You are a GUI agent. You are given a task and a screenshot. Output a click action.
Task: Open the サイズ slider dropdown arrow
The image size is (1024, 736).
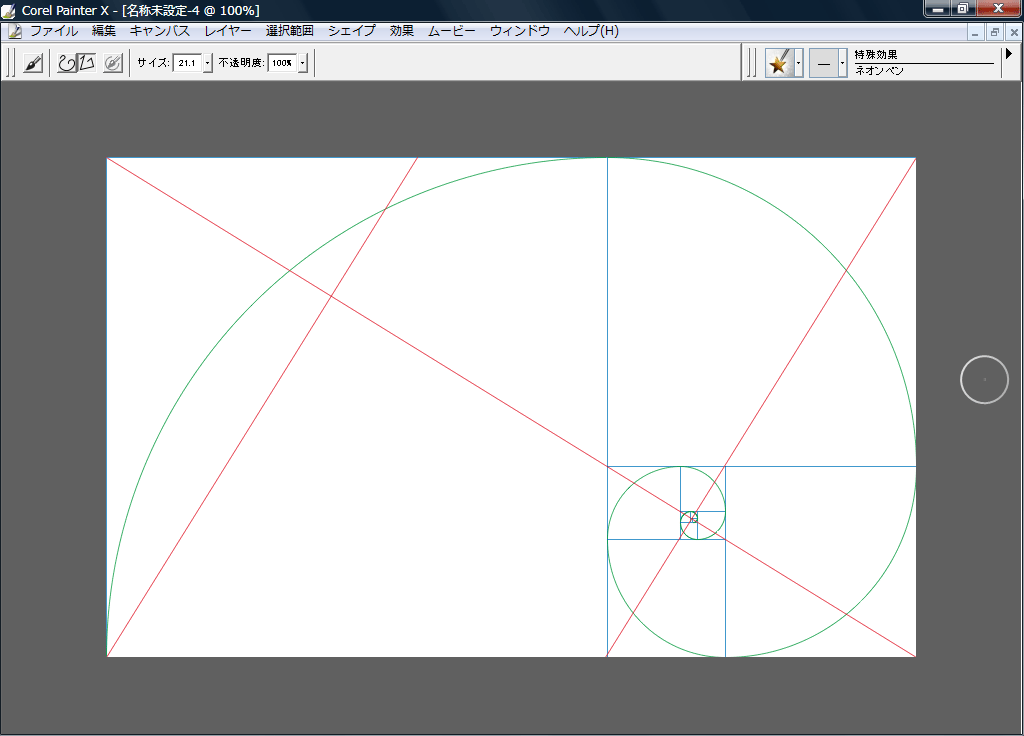(x=208, y=63)
